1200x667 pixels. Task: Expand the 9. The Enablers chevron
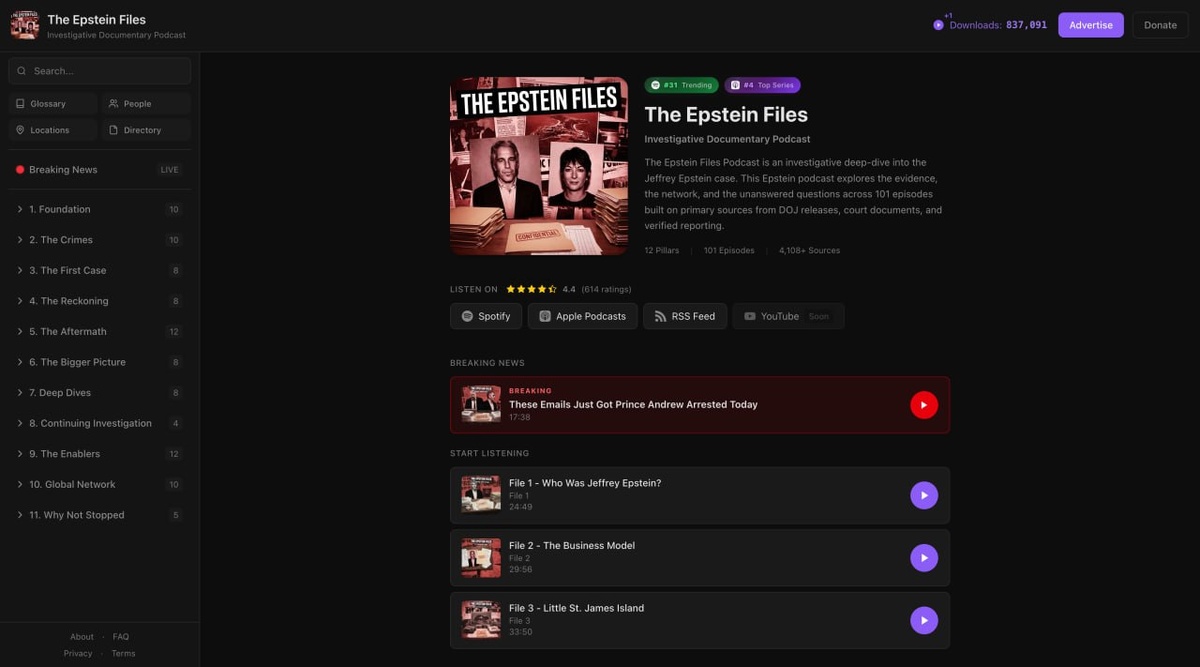pos(20,454)
